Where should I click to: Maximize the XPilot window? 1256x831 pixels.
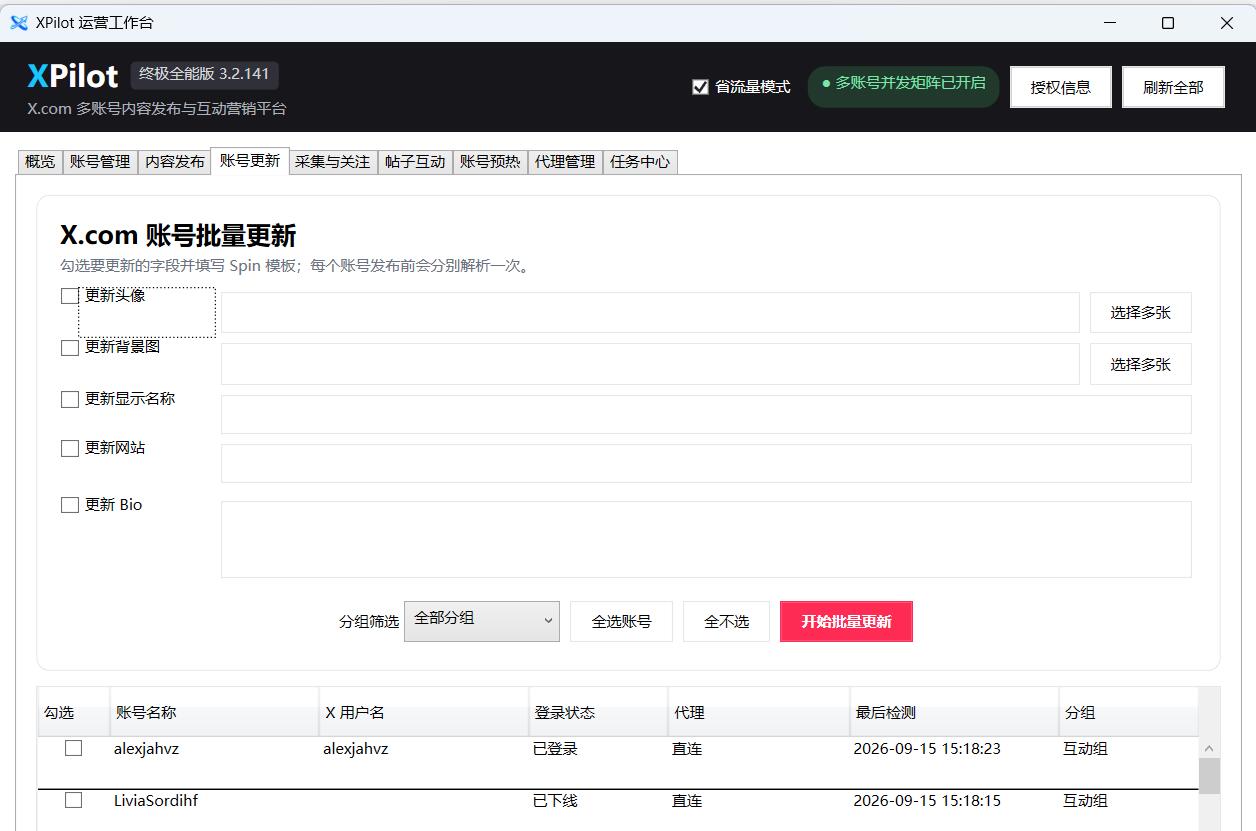pyautogui.click(x=1168, y=23)
